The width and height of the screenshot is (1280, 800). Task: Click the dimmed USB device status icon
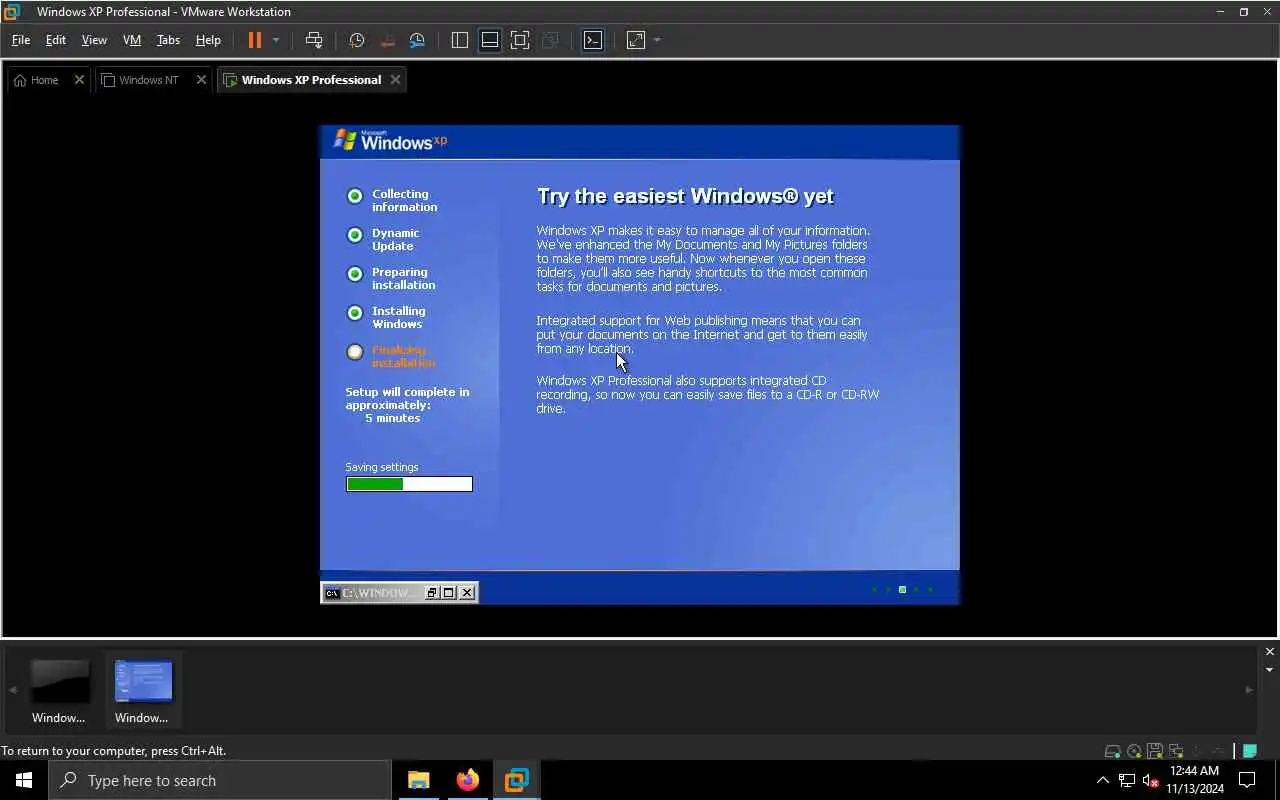(x=1217, y=751)
